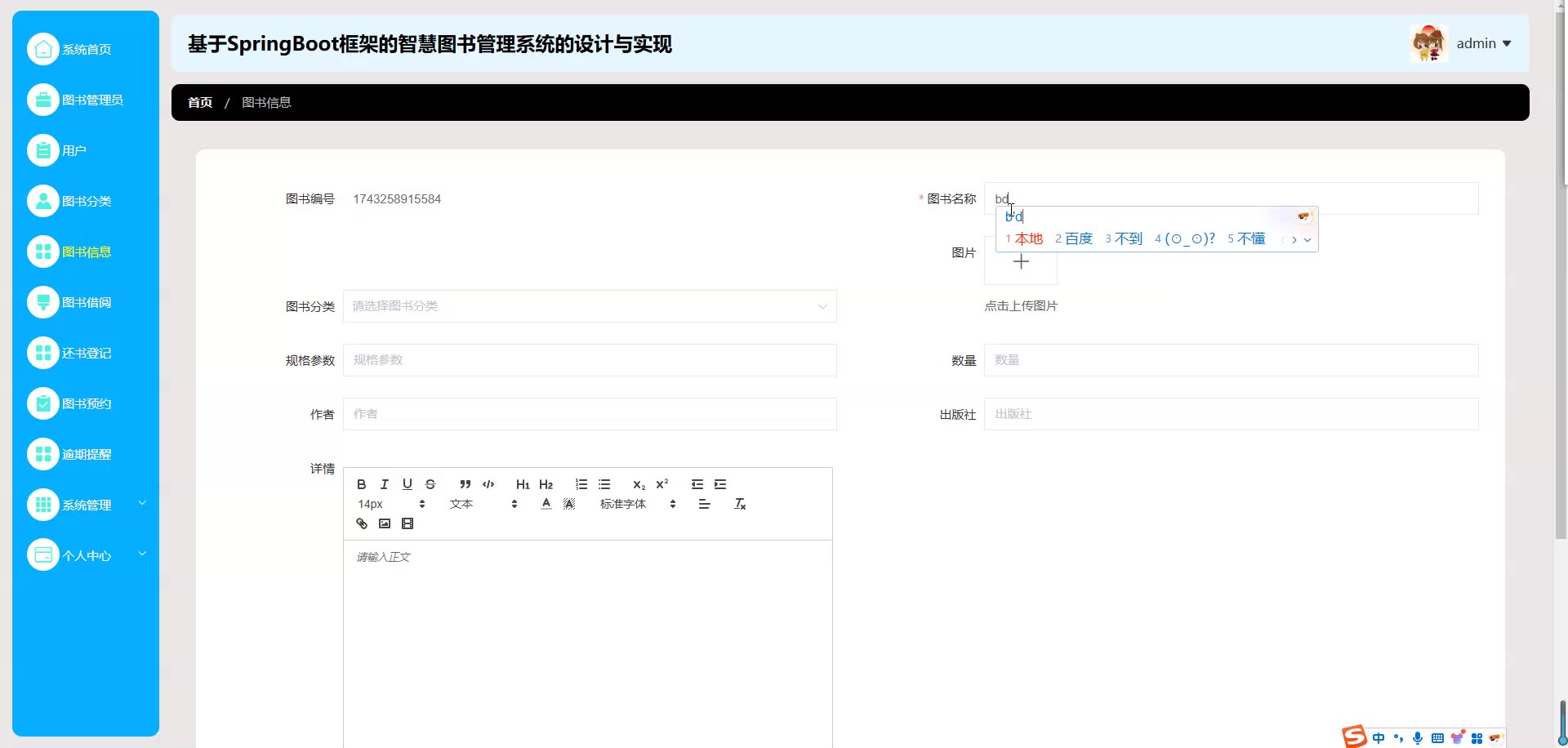1568x748 pixels.
Task: Insert an image into the editor
Action: pyautogui.click(x=385, y=523)
